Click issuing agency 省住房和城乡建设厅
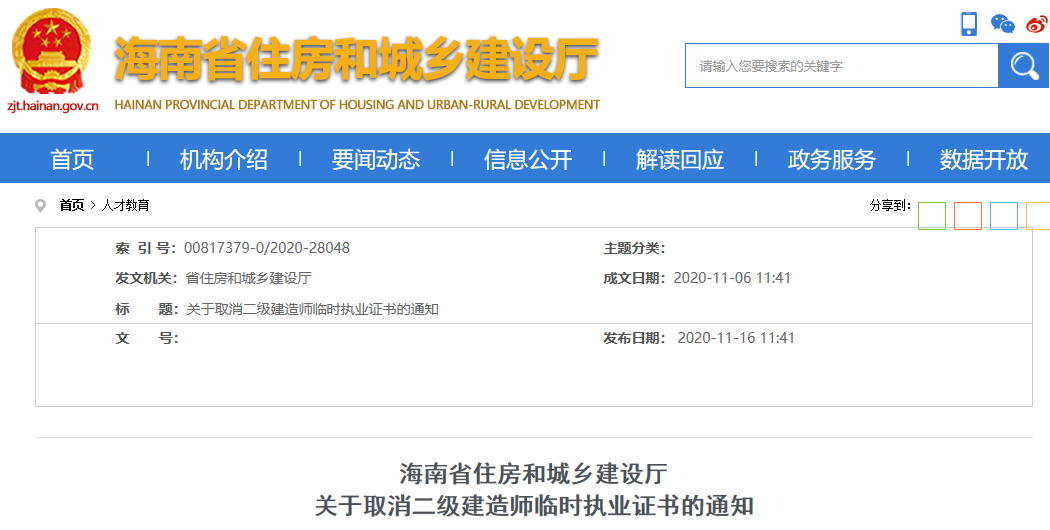 coord(248,278)
